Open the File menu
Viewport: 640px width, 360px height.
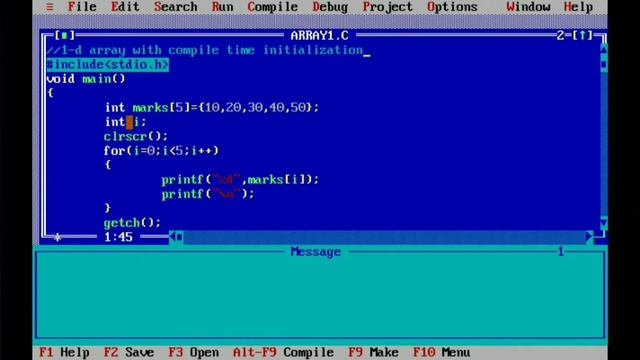[x=82, y=7]
